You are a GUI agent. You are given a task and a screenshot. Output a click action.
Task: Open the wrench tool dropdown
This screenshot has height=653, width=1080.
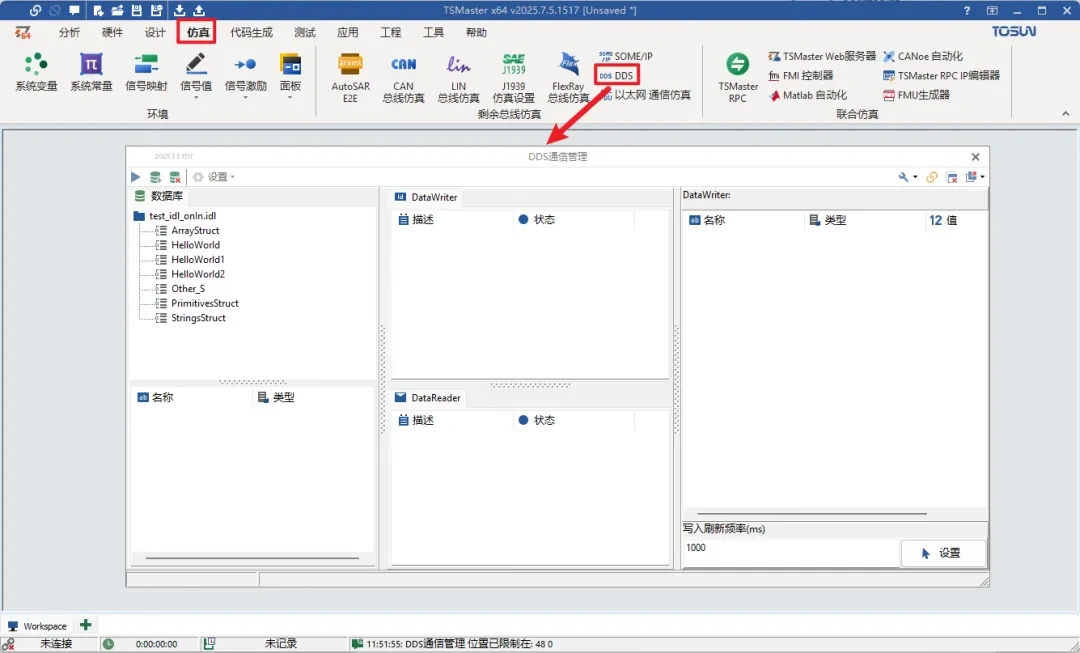[907, 177]
